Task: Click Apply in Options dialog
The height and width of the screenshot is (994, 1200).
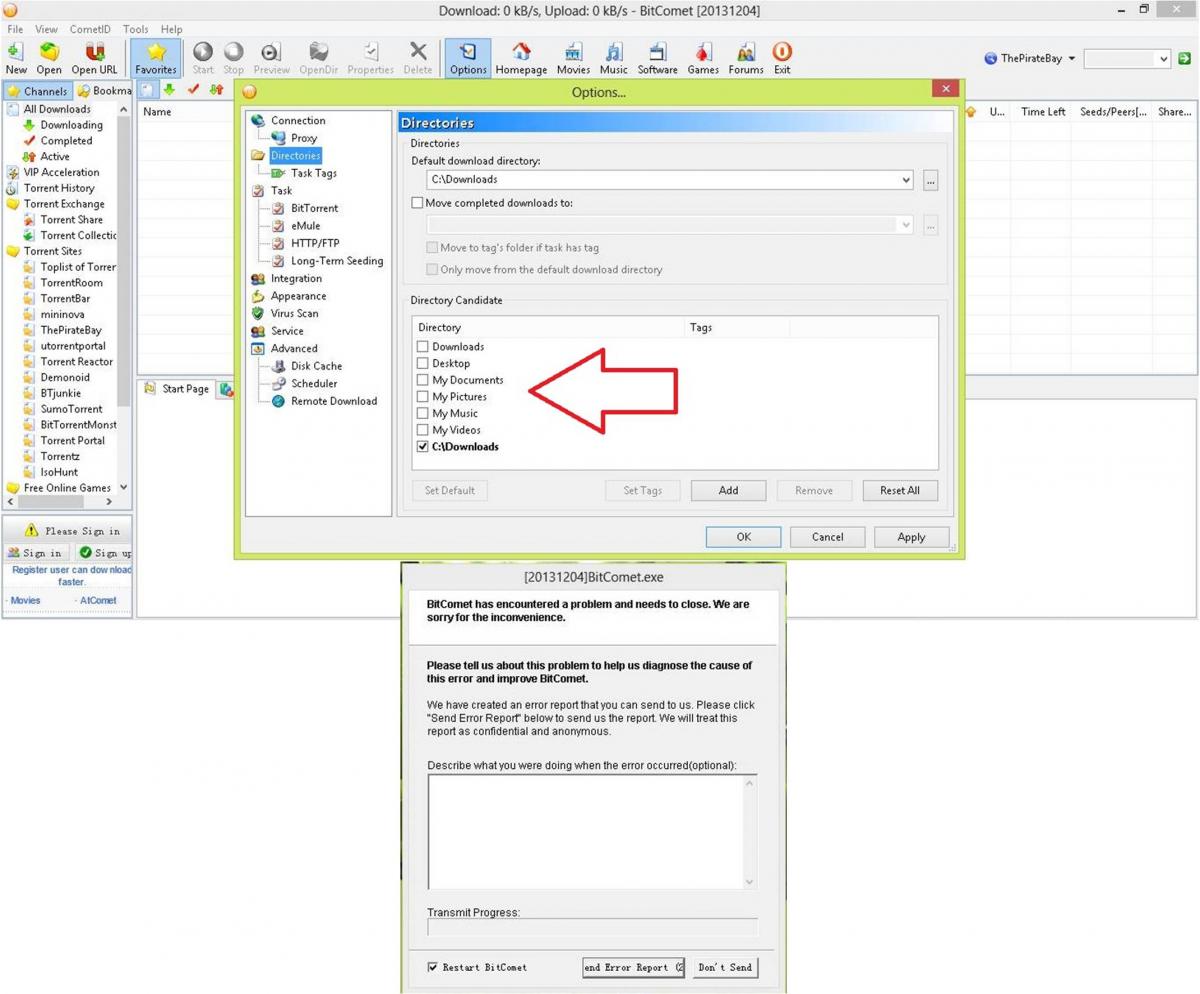Action: coord(911,537)
